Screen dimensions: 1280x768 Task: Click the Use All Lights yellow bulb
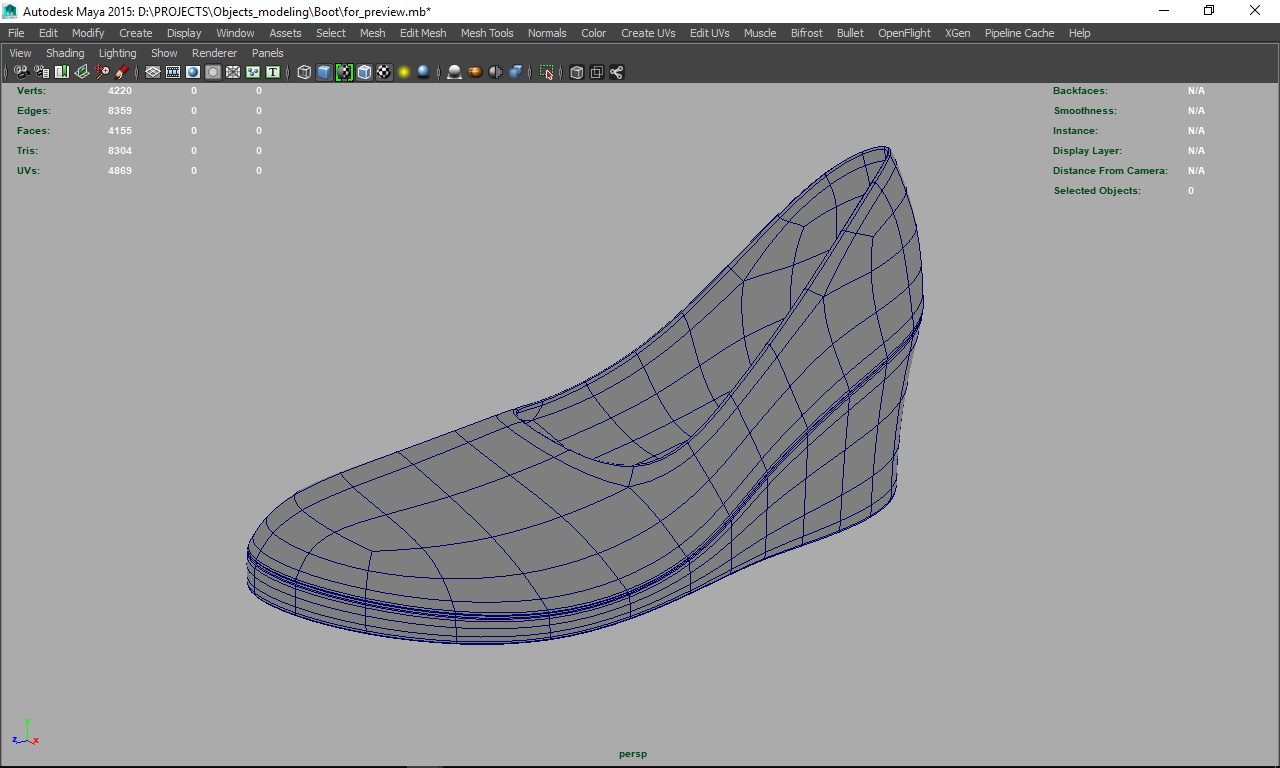click(x=404, y=72)
